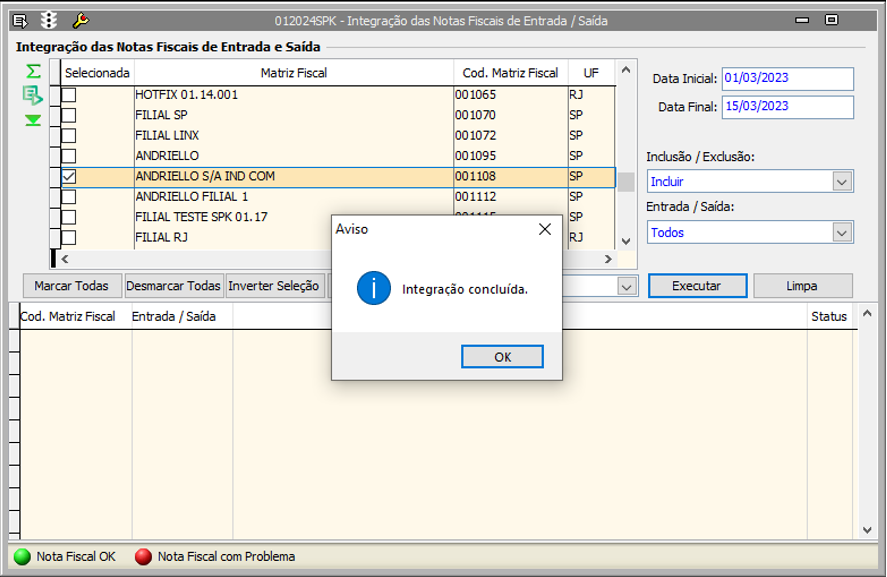The width and height of the screenshot is (887, 577).
Task: Click the list menu icon in title bar
Action: click(x=19, y=20)
